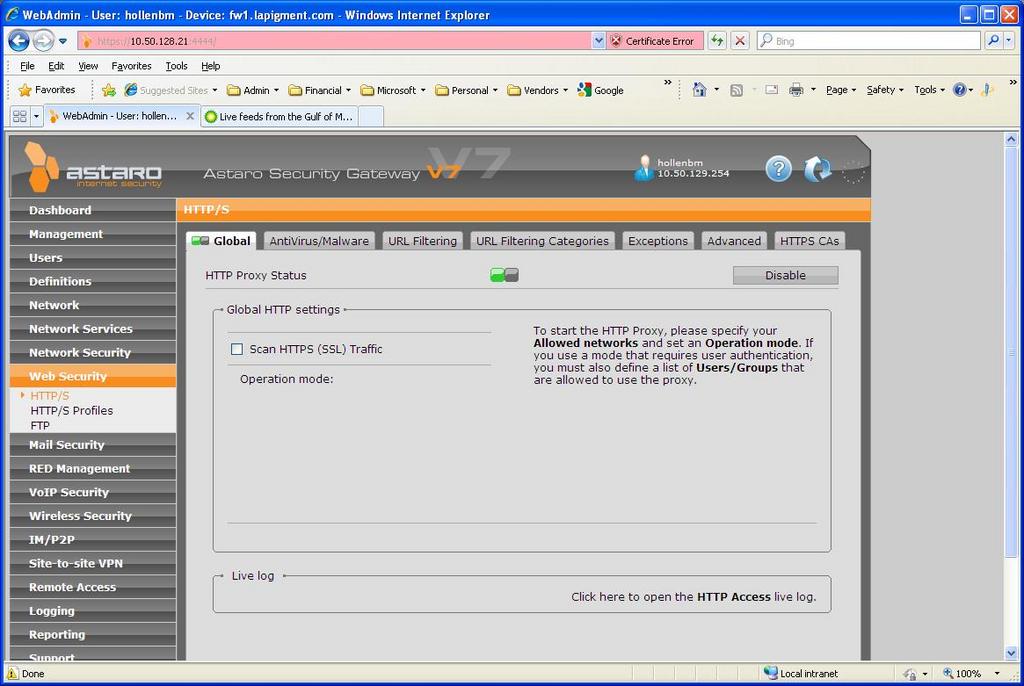Switch to the URL Filtering Categories tab
1024x686 pixels.
click(x=542, y=241)
